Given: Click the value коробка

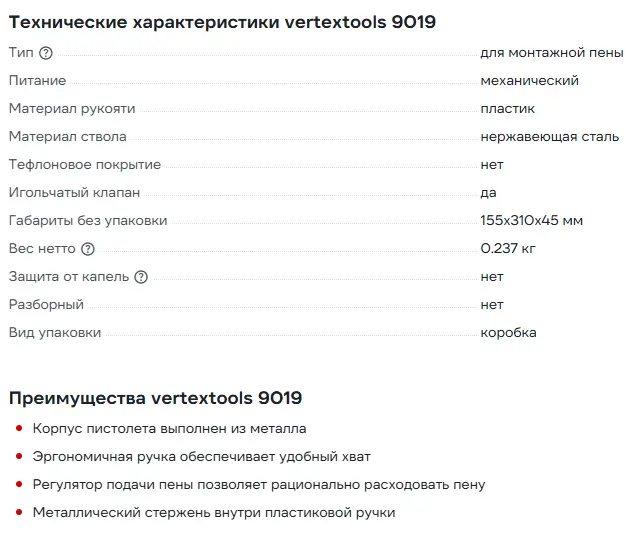Looking at the screenshot, I should click(x=508, y=333).
